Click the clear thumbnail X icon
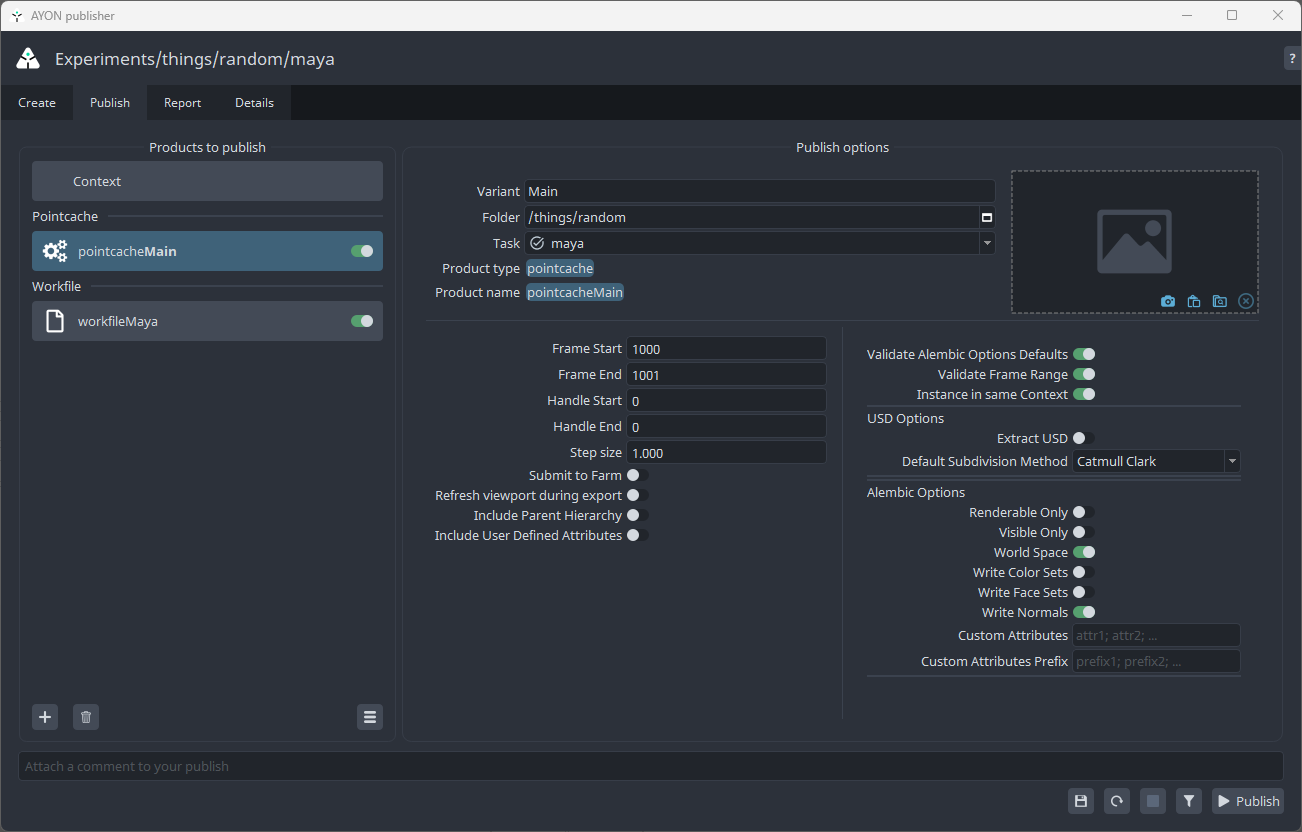This screenshot has width=1302, height=832. point(1245,301)
